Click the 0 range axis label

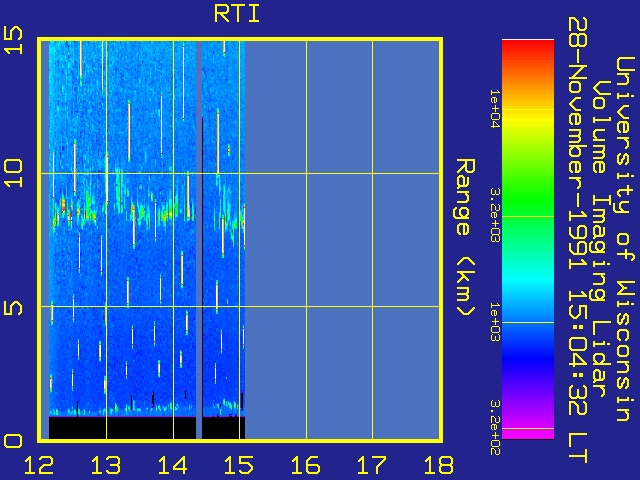click(13, 441)
